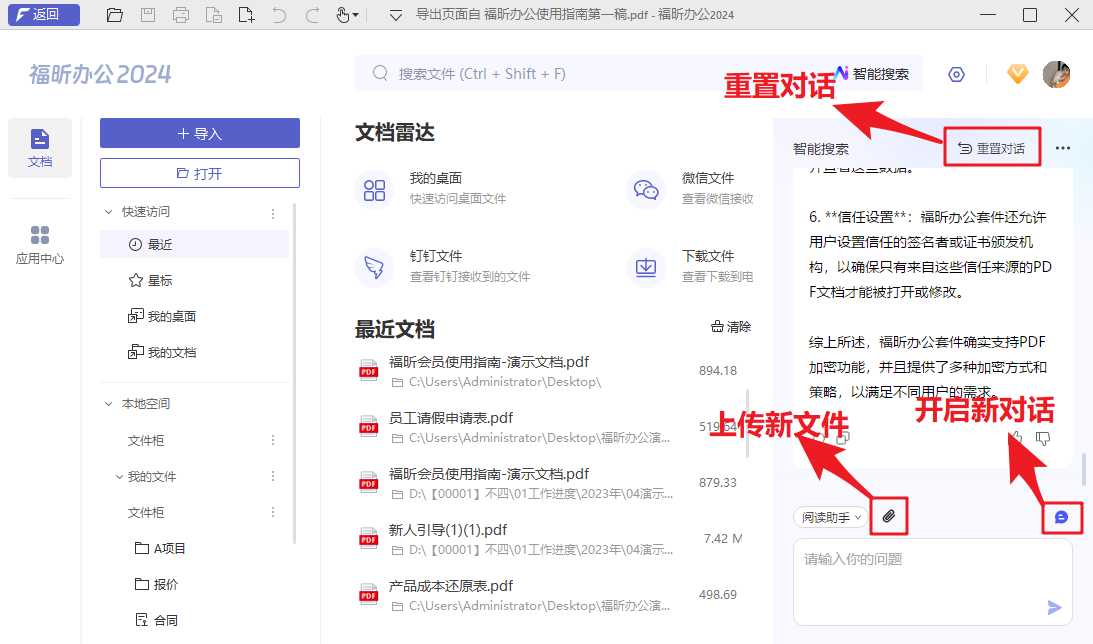
Task: Open the three-dot menu in 智能搜索 panel
Action: coord(1063,147)
